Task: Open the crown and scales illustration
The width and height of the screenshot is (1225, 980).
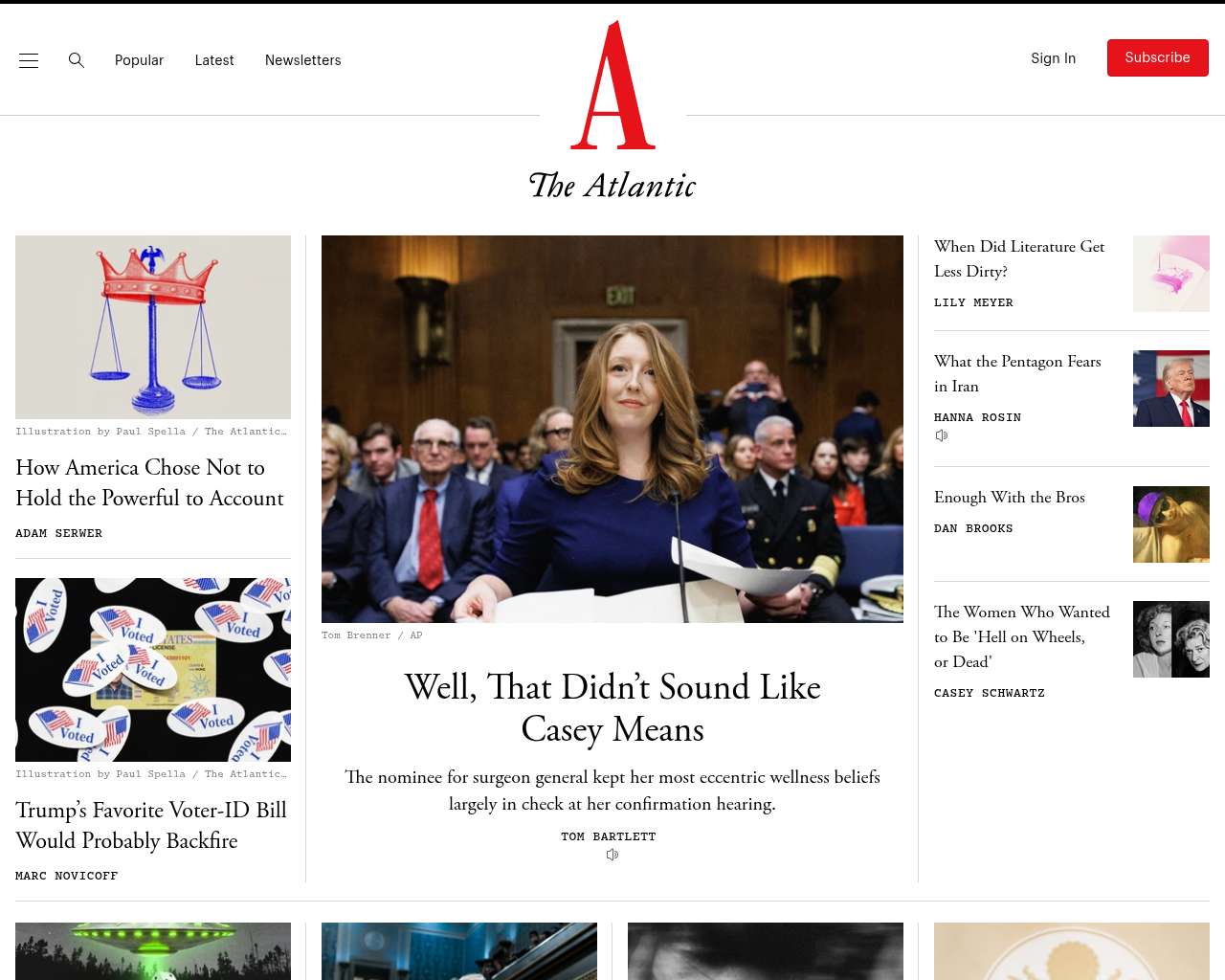Action: [x=153, y=327]
